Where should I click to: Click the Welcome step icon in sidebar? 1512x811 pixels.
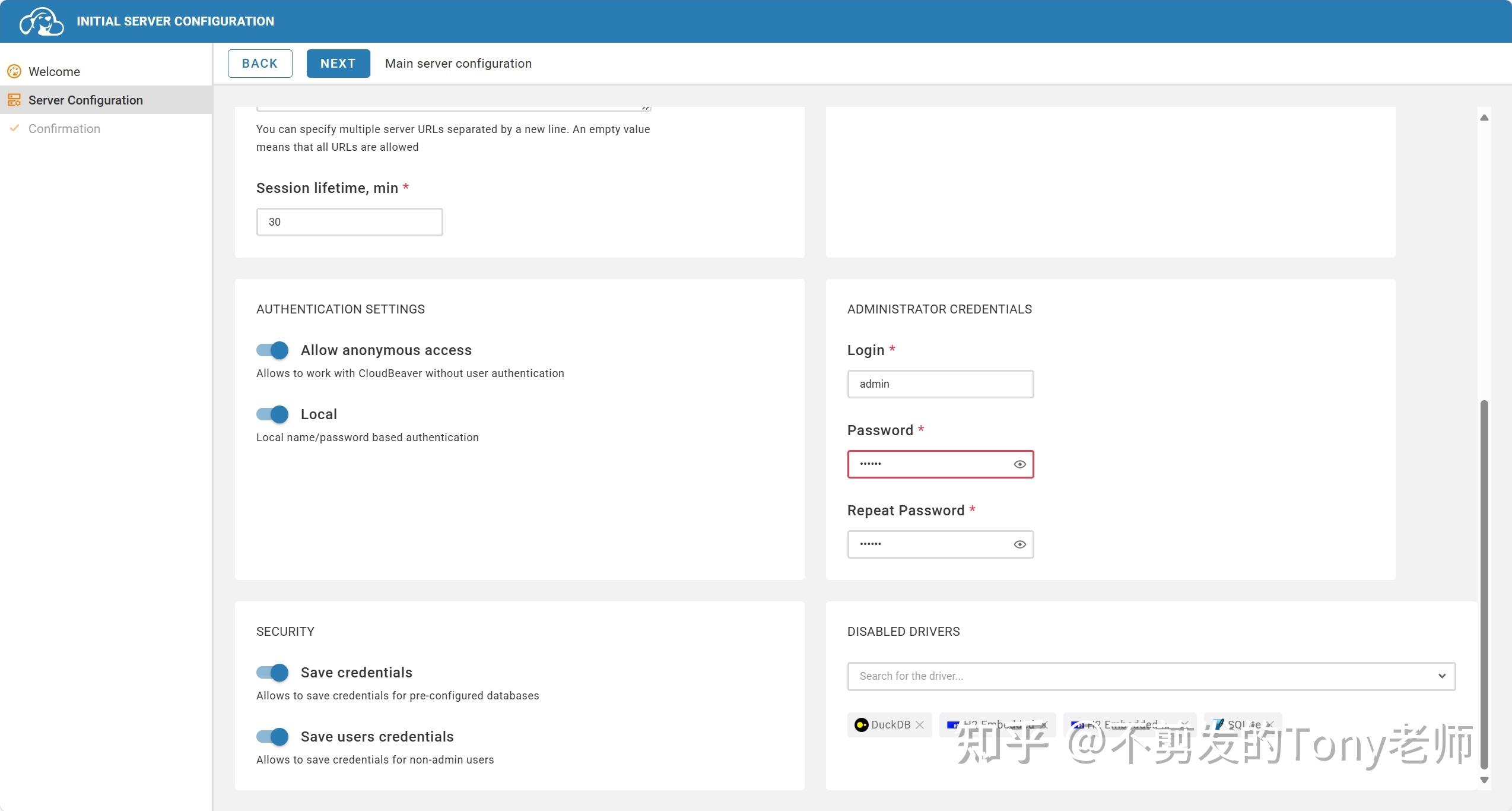coord(14,72)
